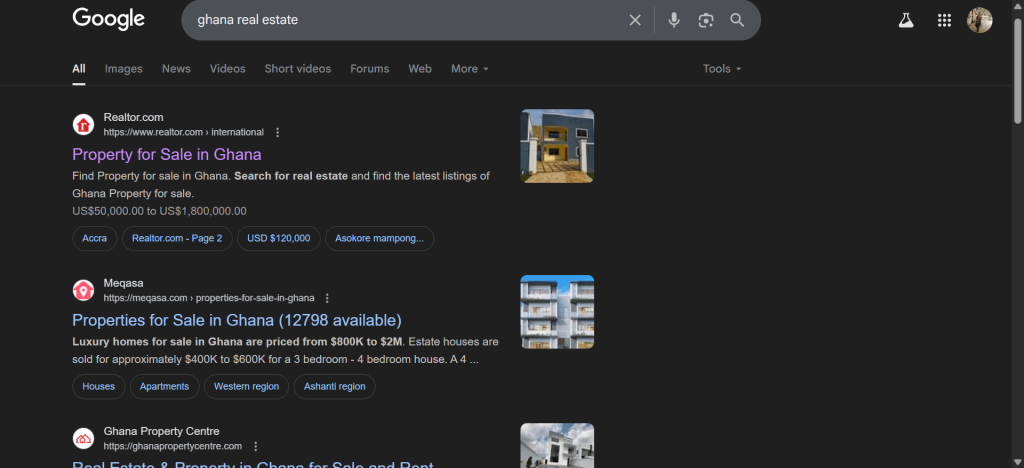The height and width of the screenshot is (468, 1024).
Task: Open the Google apps grid
Action: coord(944,20)
